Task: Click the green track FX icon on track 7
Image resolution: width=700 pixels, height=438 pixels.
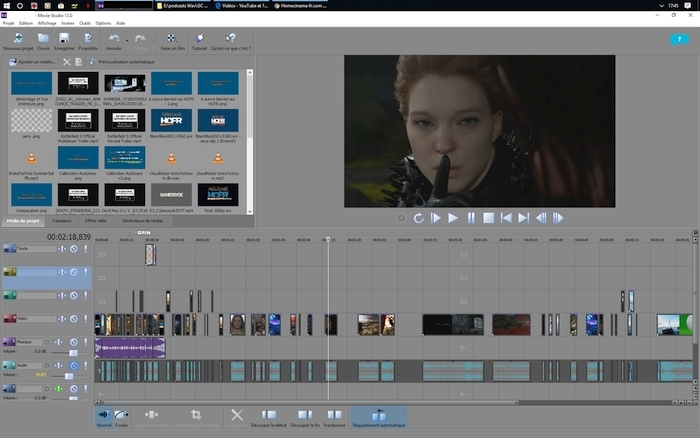Action: (59, 389)
